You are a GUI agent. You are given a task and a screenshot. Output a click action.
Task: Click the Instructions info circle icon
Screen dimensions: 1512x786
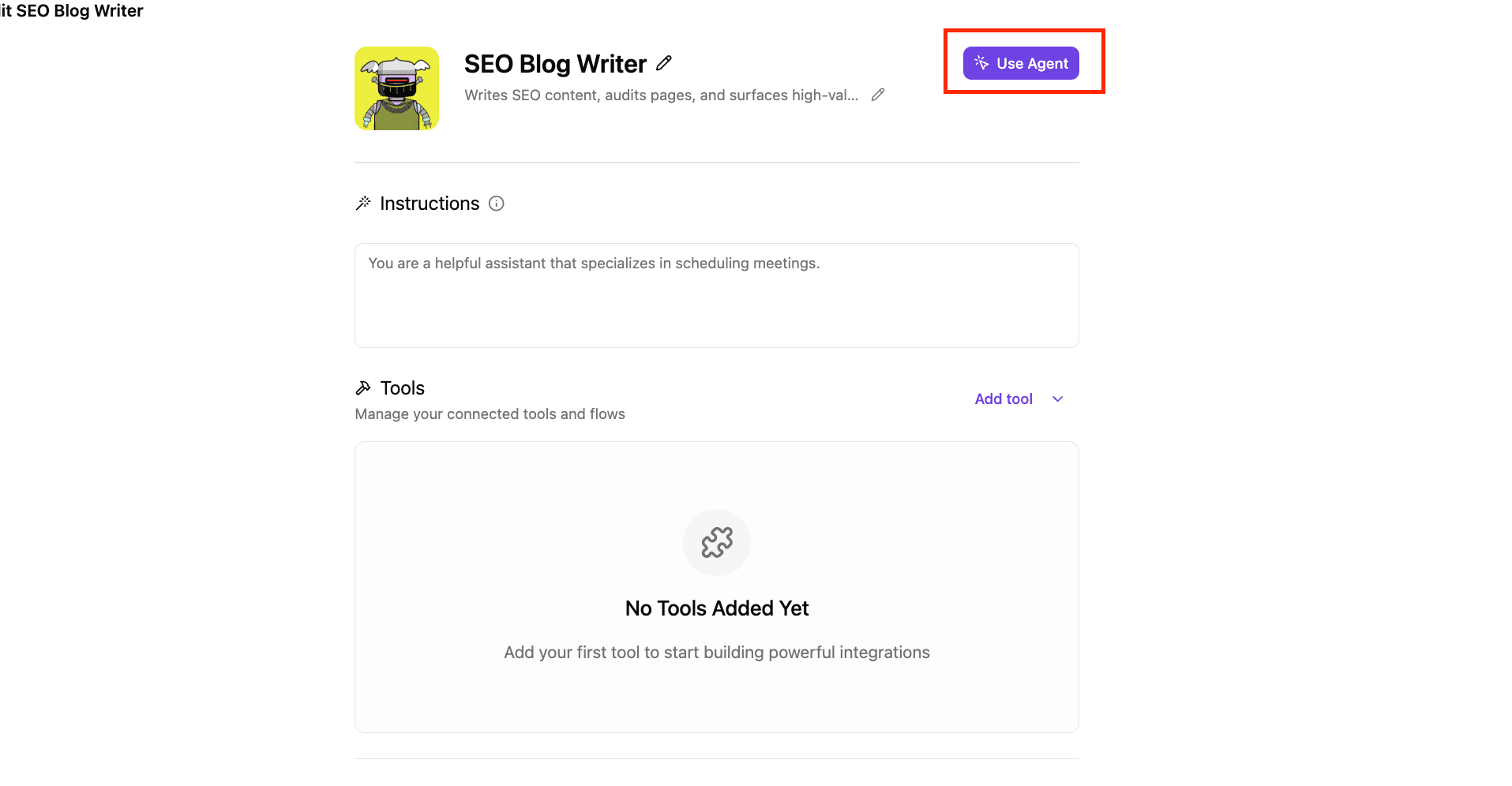497,204
